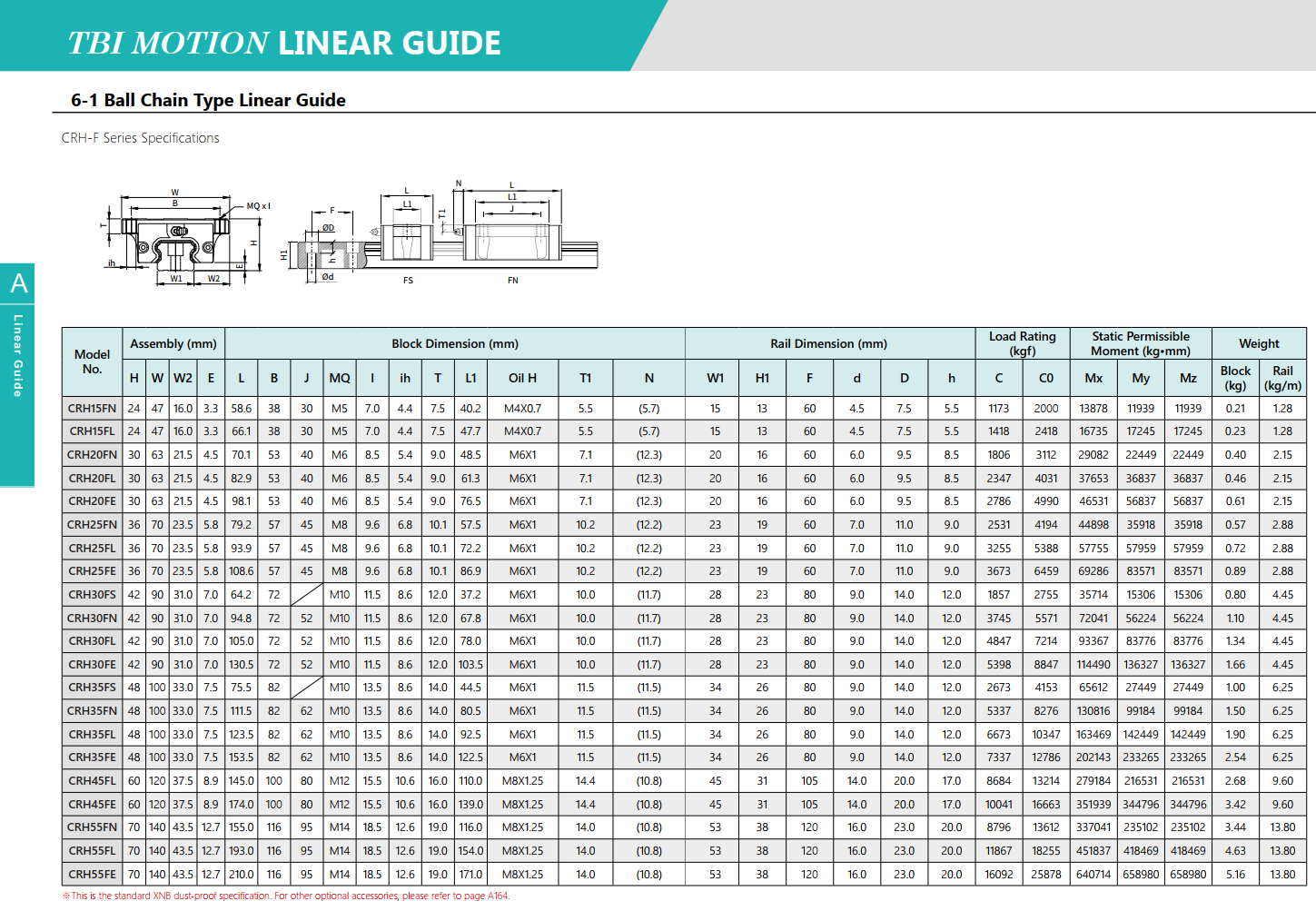
Task: Click the "Mx" column header
Action: click(x=1093, y=378)
